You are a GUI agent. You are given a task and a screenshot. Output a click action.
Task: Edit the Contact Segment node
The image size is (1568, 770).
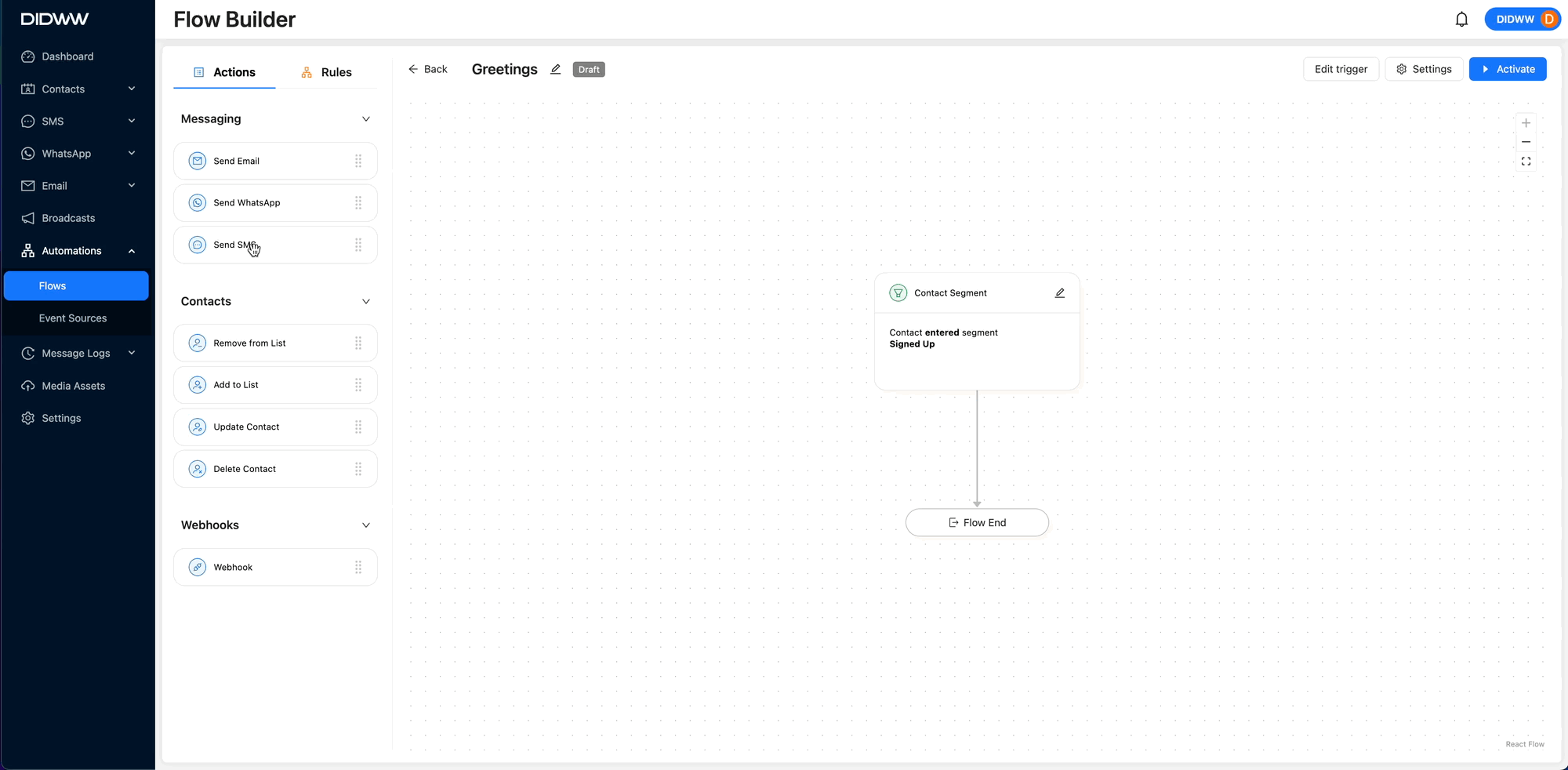click(x=1059, y=293)
